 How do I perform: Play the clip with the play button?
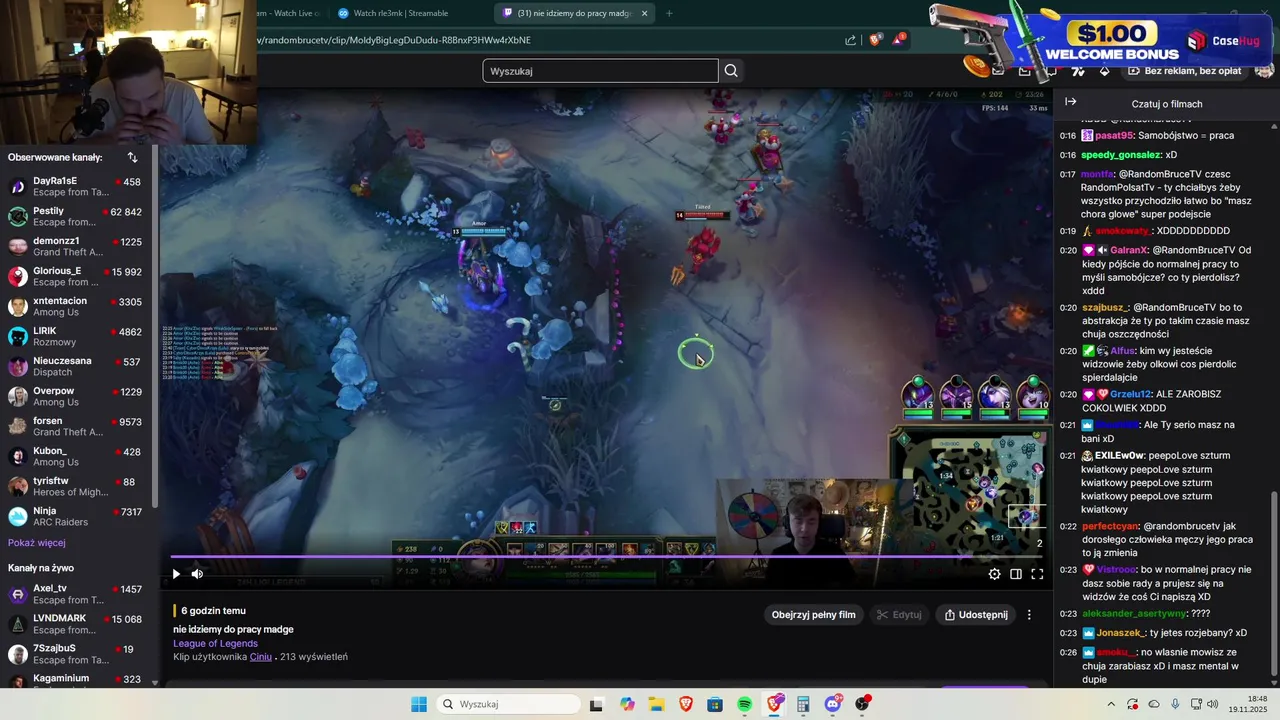point(176,574)
